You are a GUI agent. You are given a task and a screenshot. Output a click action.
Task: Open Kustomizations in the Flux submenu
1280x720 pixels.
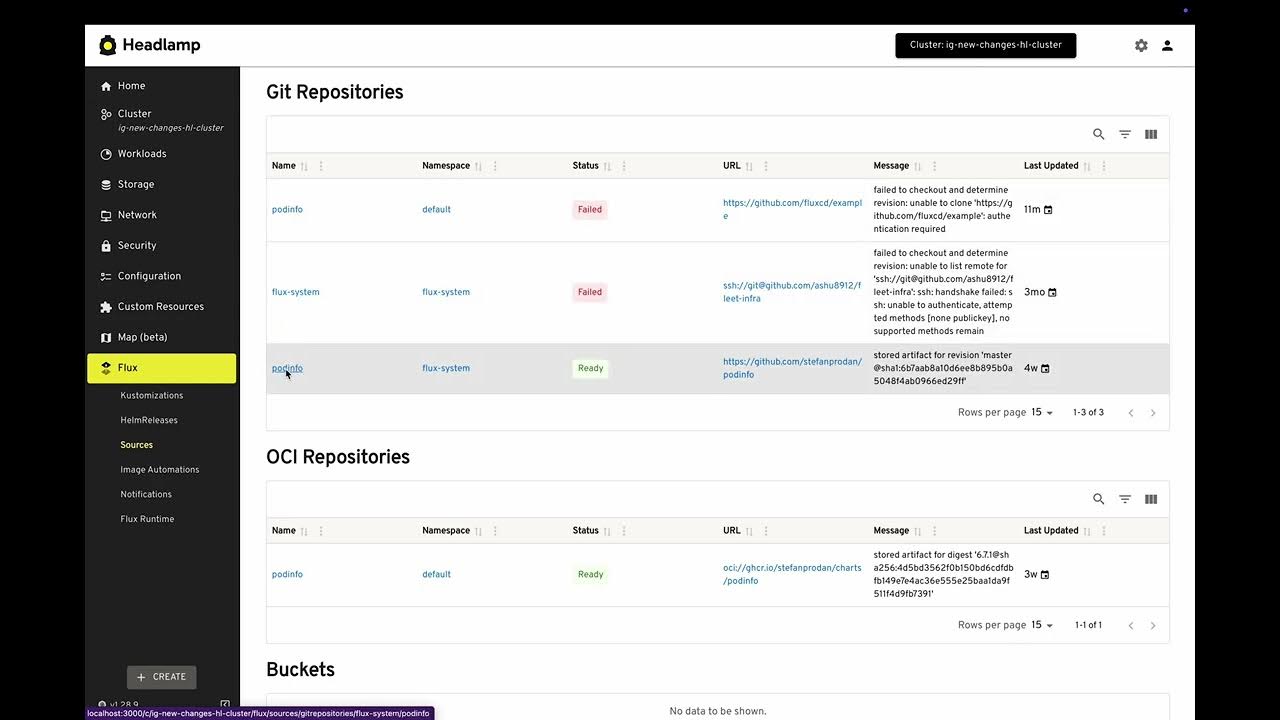tap(152, 395)
